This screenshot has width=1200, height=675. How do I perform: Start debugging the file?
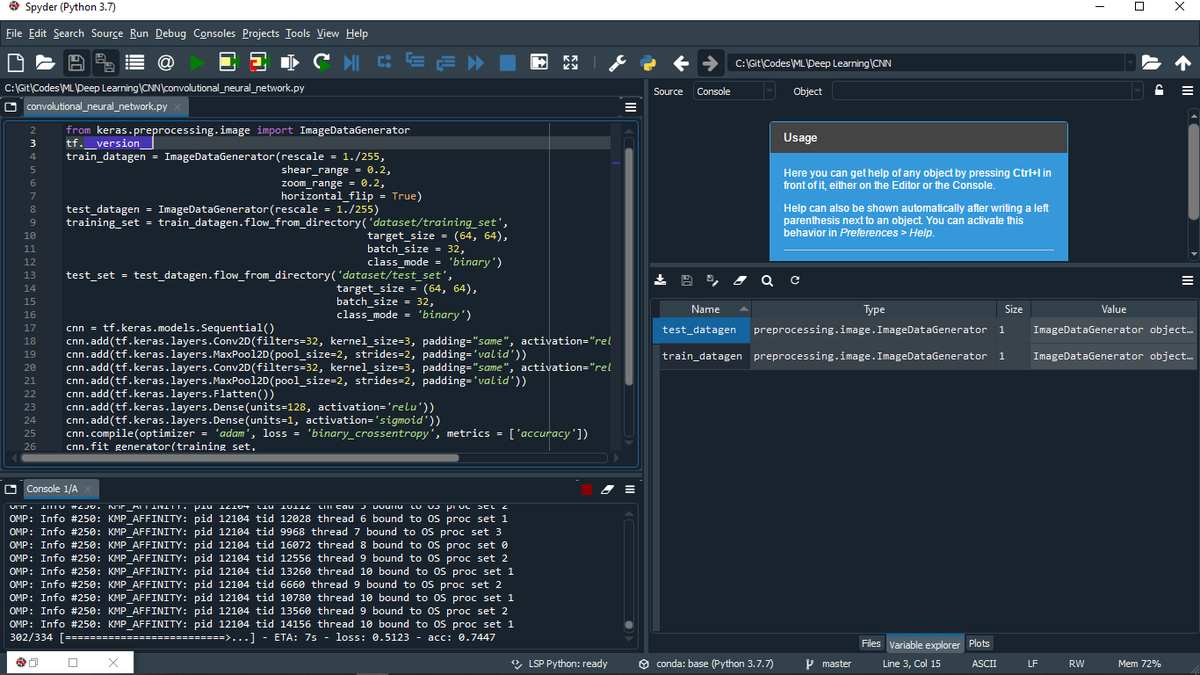[x=352, y=62]
